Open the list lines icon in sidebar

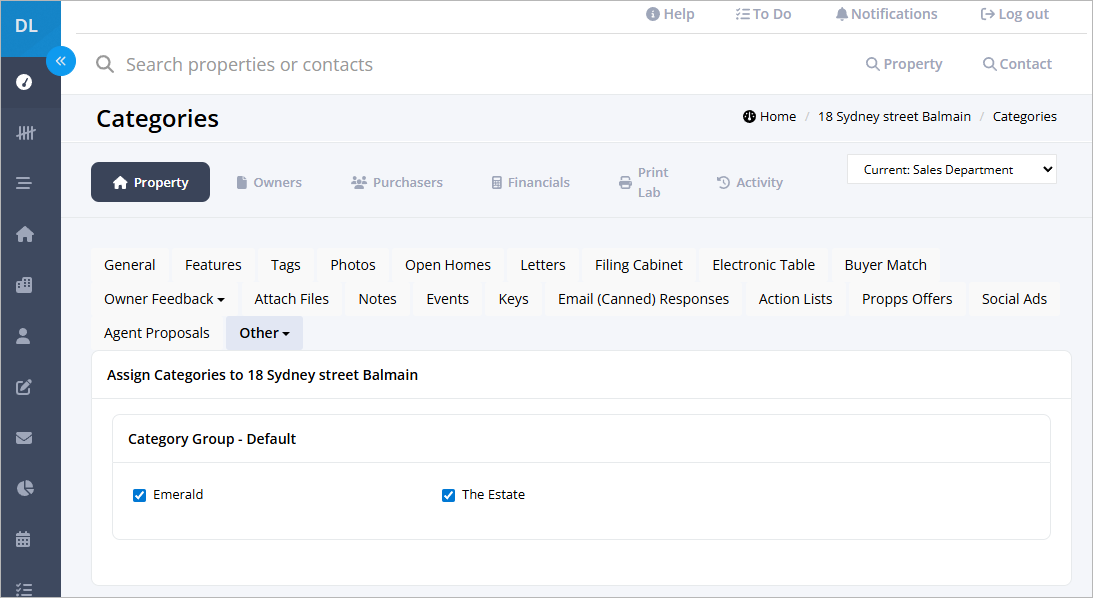pyautogui.click(x=24, y=183)
